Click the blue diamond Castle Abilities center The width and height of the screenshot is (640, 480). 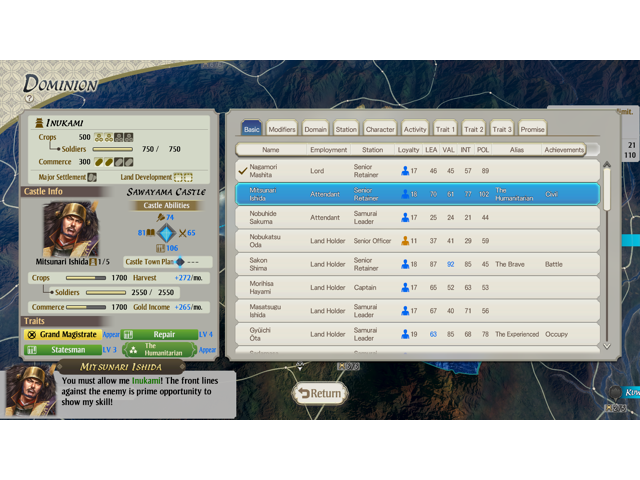(x=167, y=233)
